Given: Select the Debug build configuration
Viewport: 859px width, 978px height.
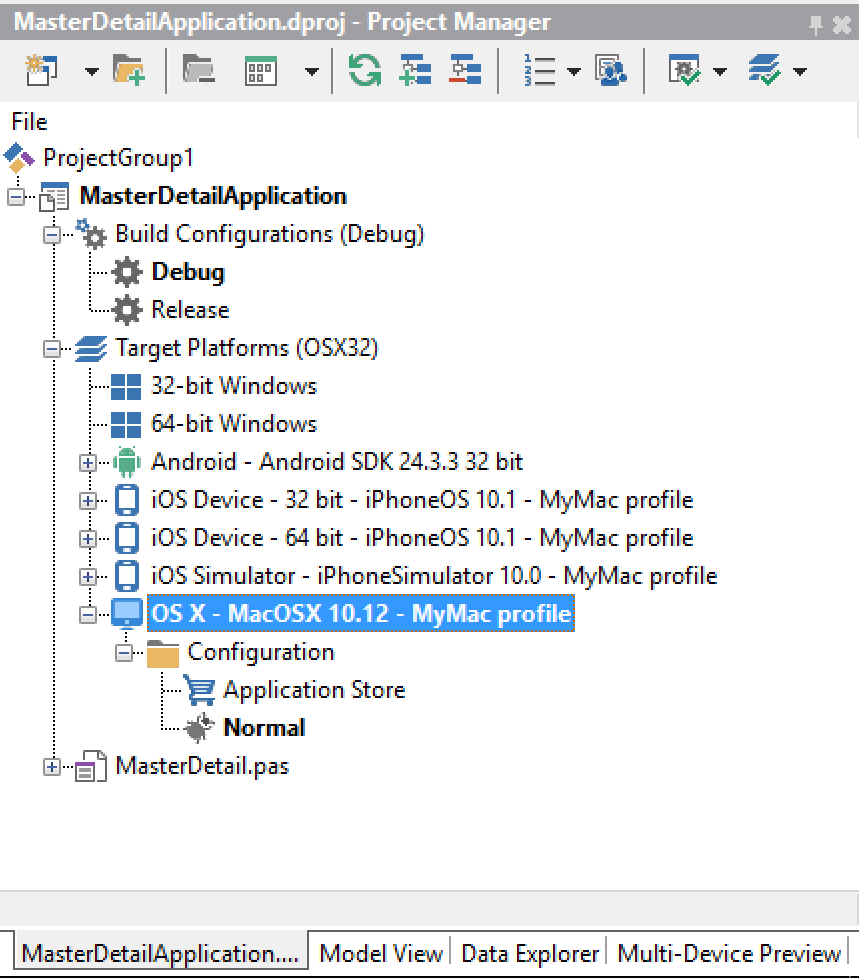Looking at the screenshot, I should point(188,272).
